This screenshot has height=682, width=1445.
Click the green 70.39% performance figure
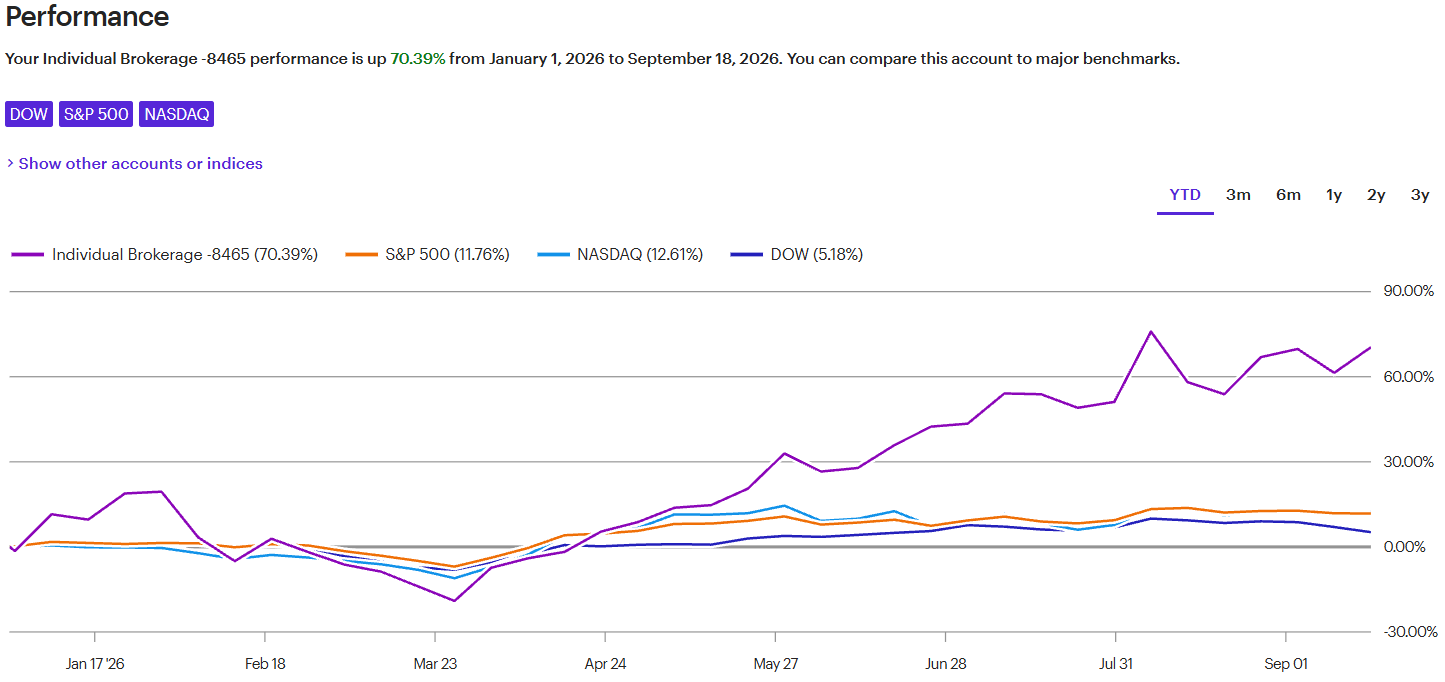click(418, 58)
